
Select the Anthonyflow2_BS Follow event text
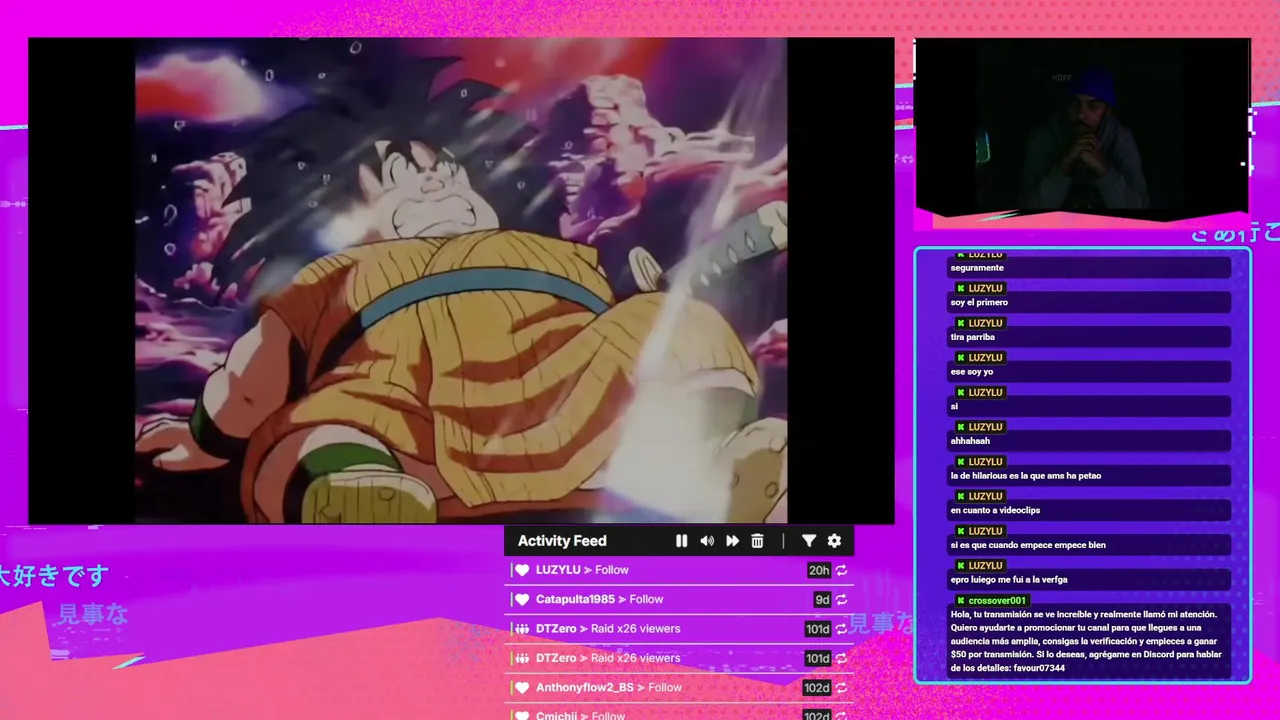pyautogui.click(x=609, y=687)
